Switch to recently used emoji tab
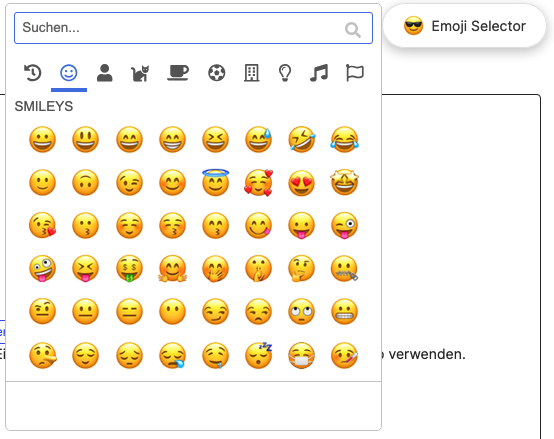This screenshot has width=554, height=439. (33, 73)
